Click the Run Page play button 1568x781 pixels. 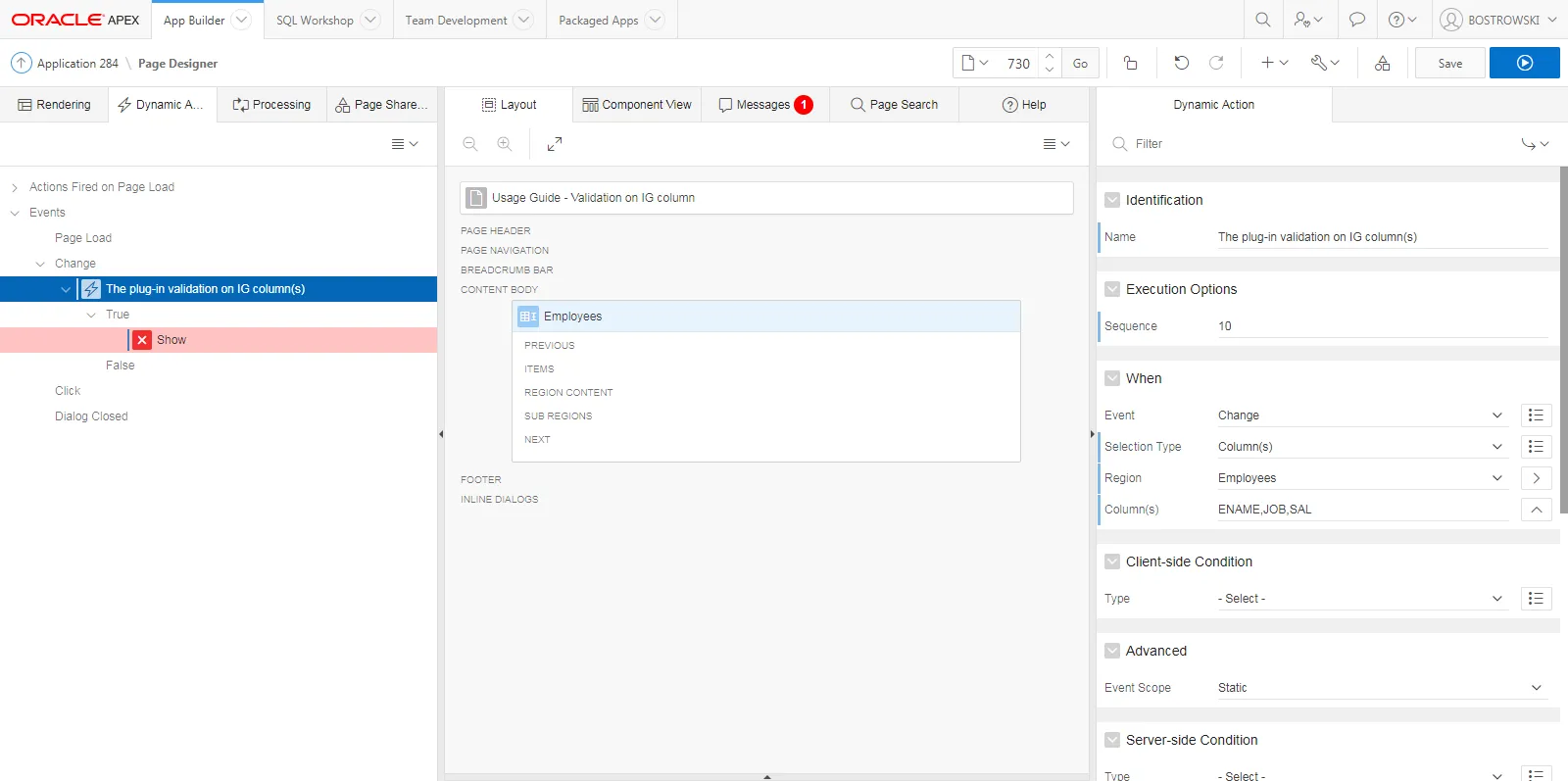click(1524, 63)
